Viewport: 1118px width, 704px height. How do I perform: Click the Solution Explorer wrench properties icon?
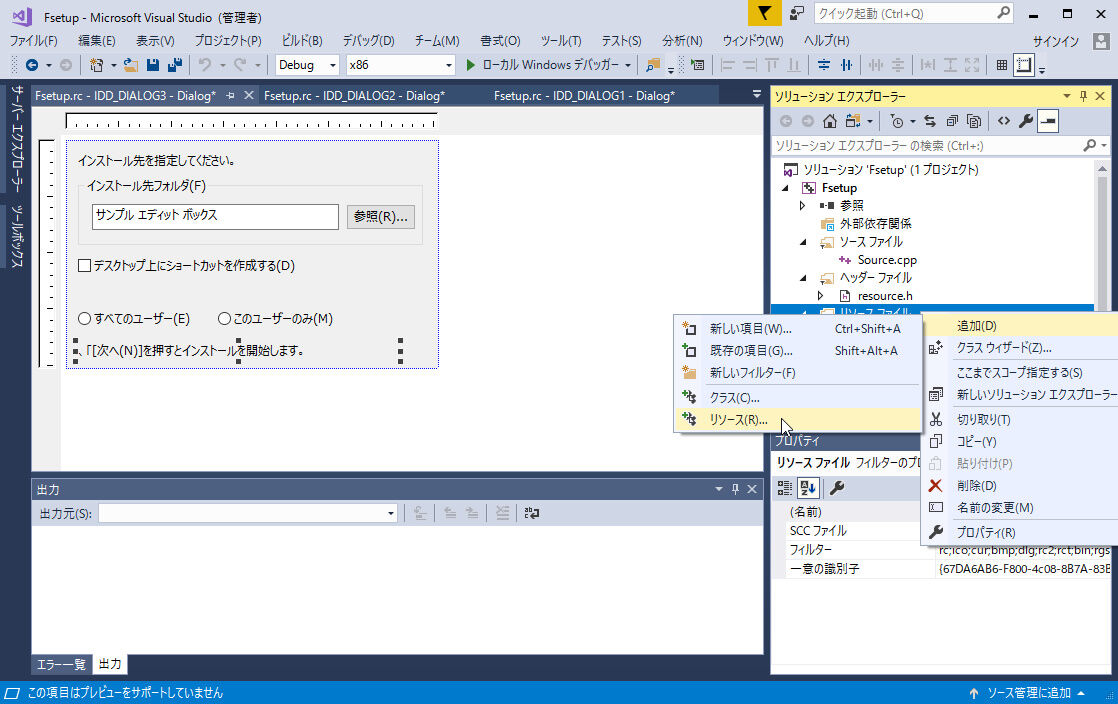point(1026,121)
